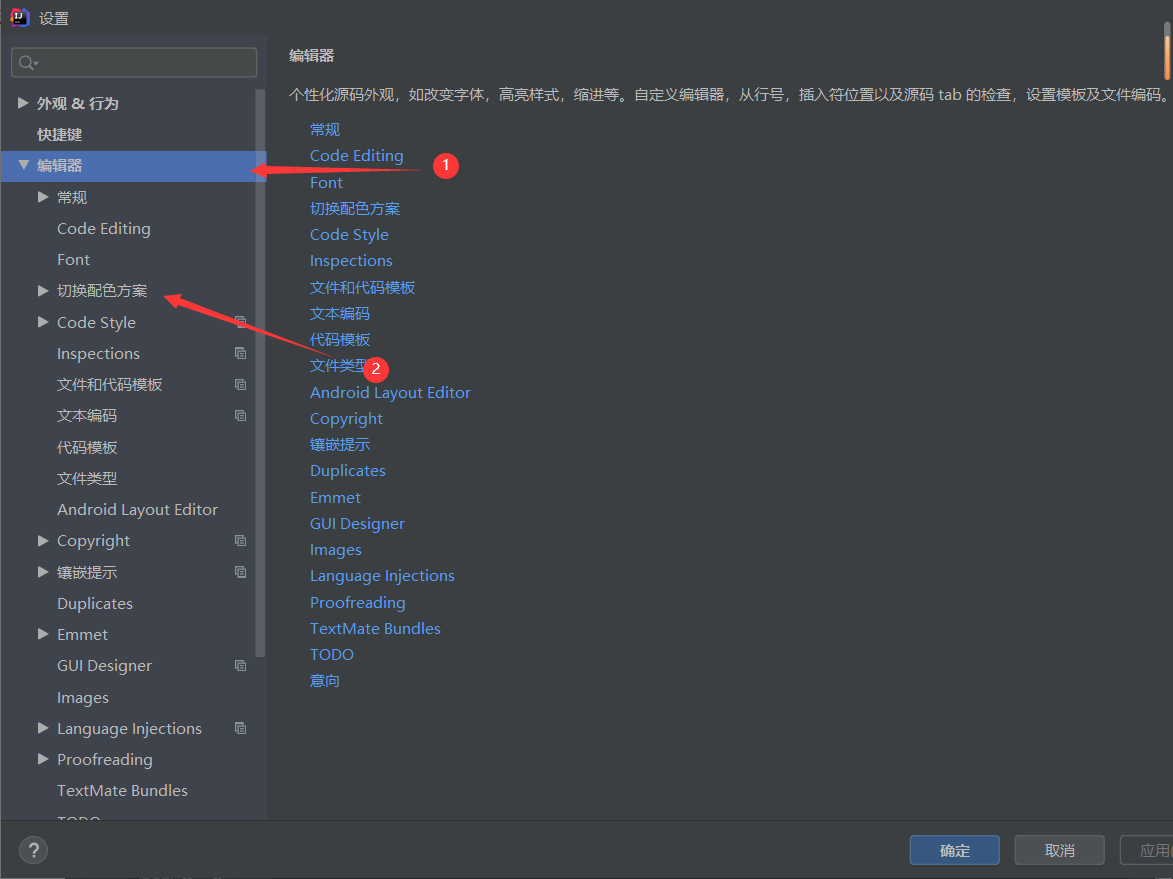Viewport: 1173px width, 879px height.
Task: Open the 文本编码 link
Action: (340, 313)
